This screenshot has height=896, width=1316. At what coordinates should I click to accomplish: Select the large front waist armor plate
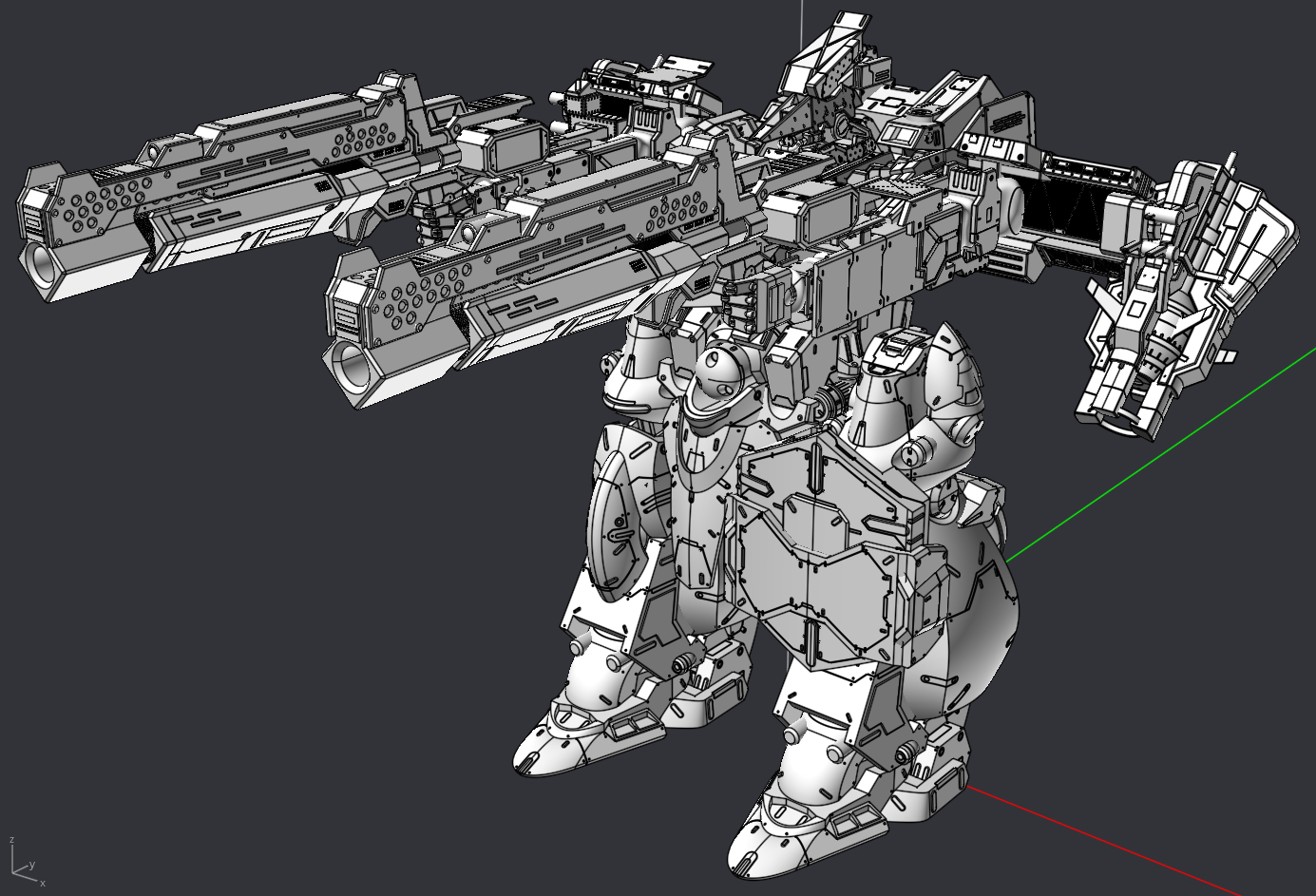click(x=817, y=561)
